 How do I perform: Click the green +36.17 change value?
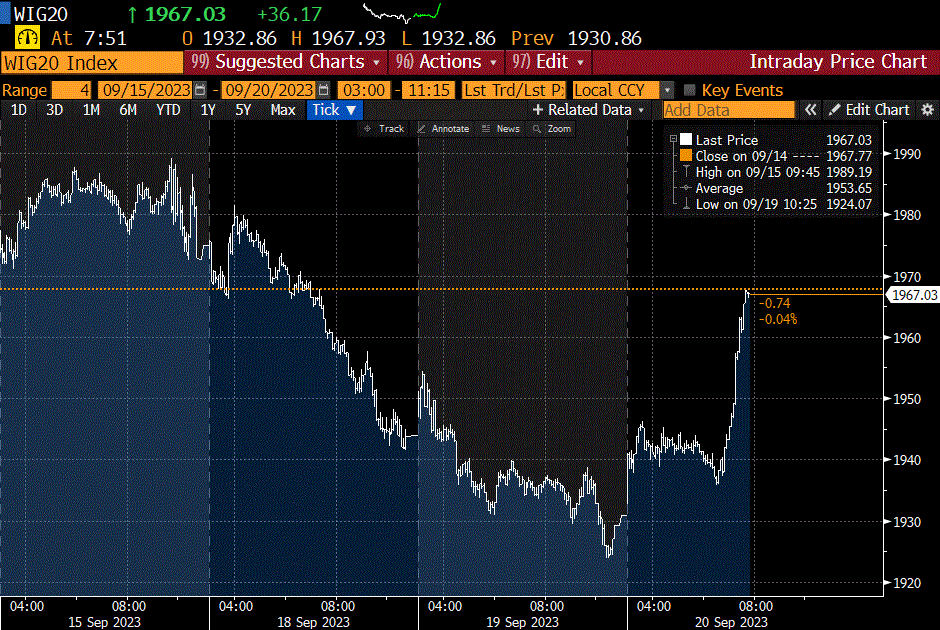click(290, 14)
